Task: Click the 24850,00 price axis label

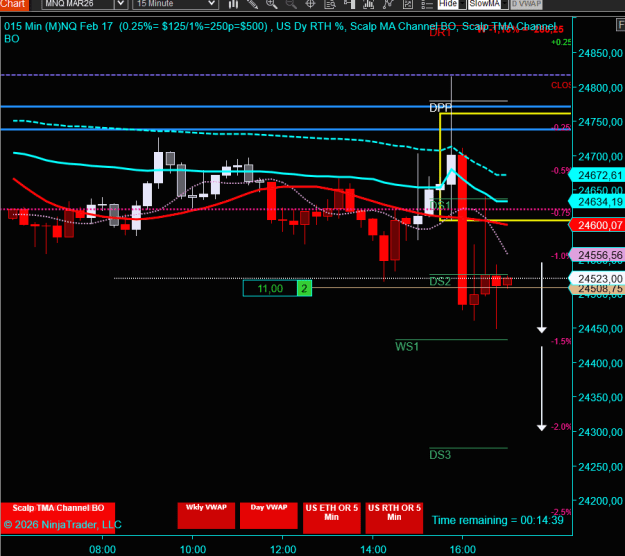Action: (x=600, y=53)
